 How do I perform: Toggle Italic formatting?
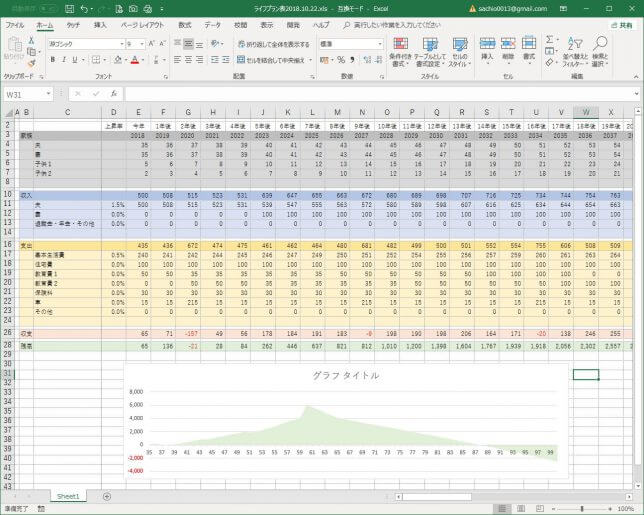63,60
